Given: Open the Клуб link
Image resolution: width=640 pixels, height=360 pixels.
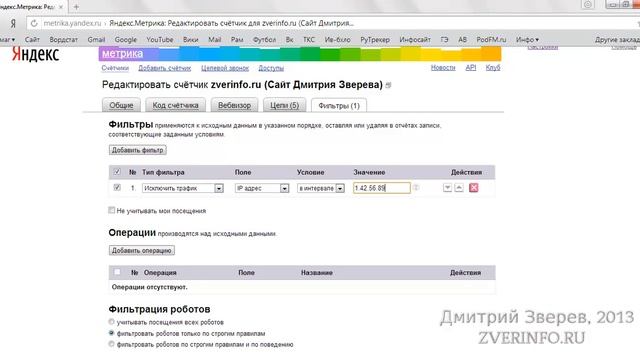Looking at the screenshot, I should pos(493,68).
